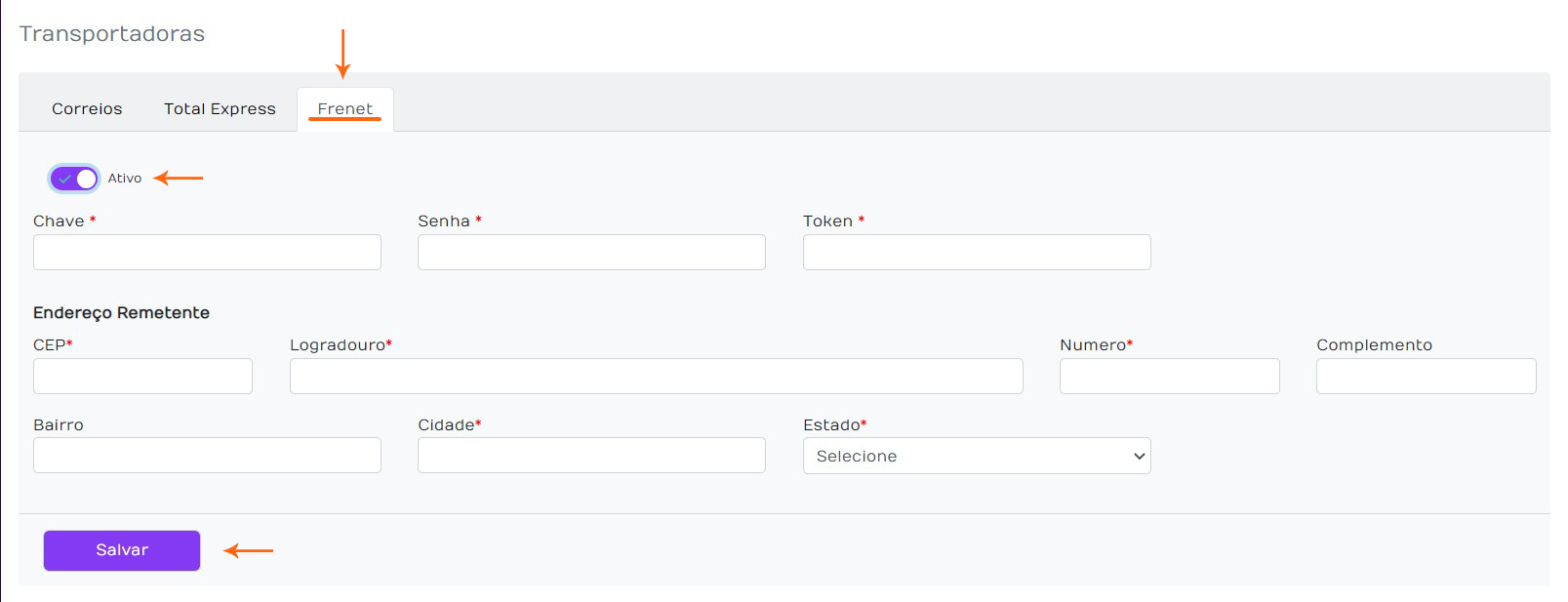
Task: Click the Chave field label
Action: [59, 221]
